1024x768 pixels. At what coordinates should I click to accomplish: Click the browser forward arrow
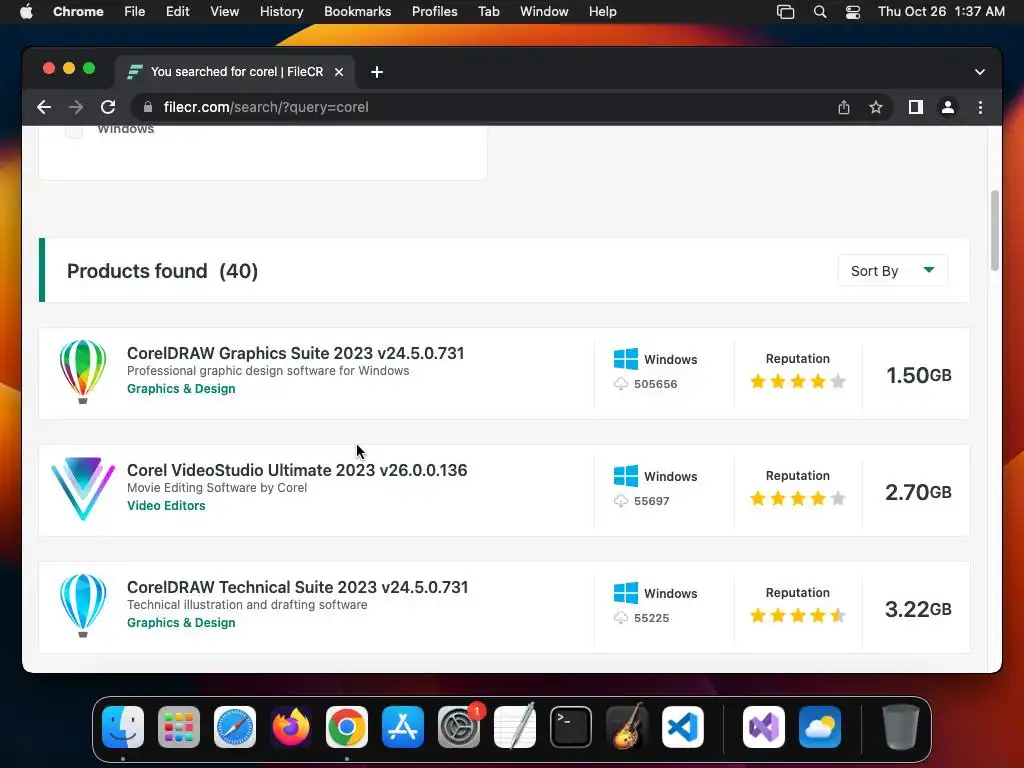point(76,107)
